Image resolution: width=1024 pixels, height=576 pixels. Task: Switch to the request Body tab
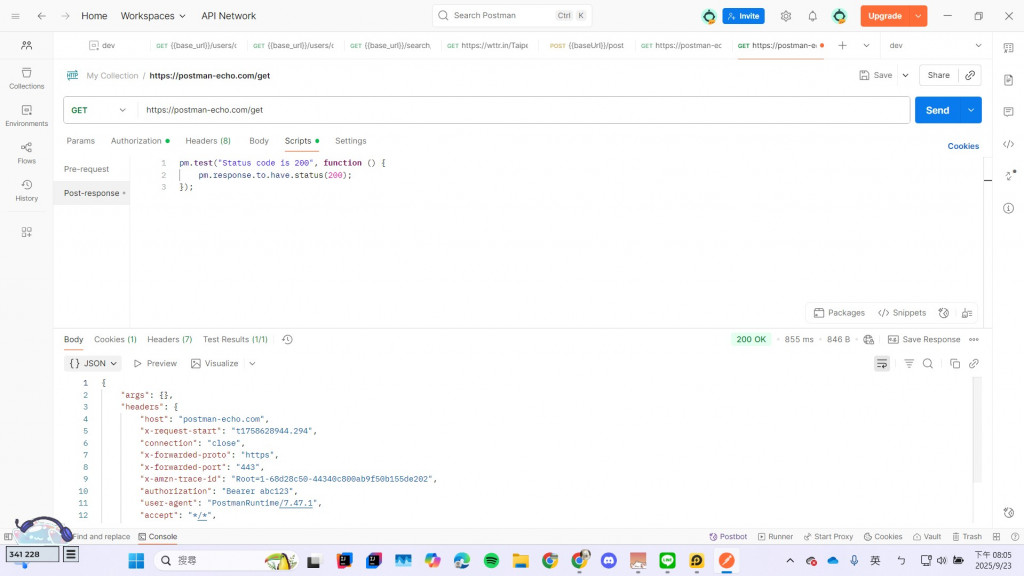(259, 141)
